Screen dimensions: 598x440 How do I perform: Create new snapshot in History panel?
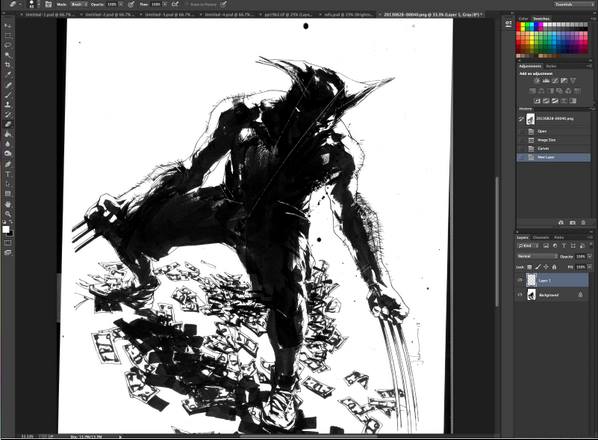click(572, 222)
